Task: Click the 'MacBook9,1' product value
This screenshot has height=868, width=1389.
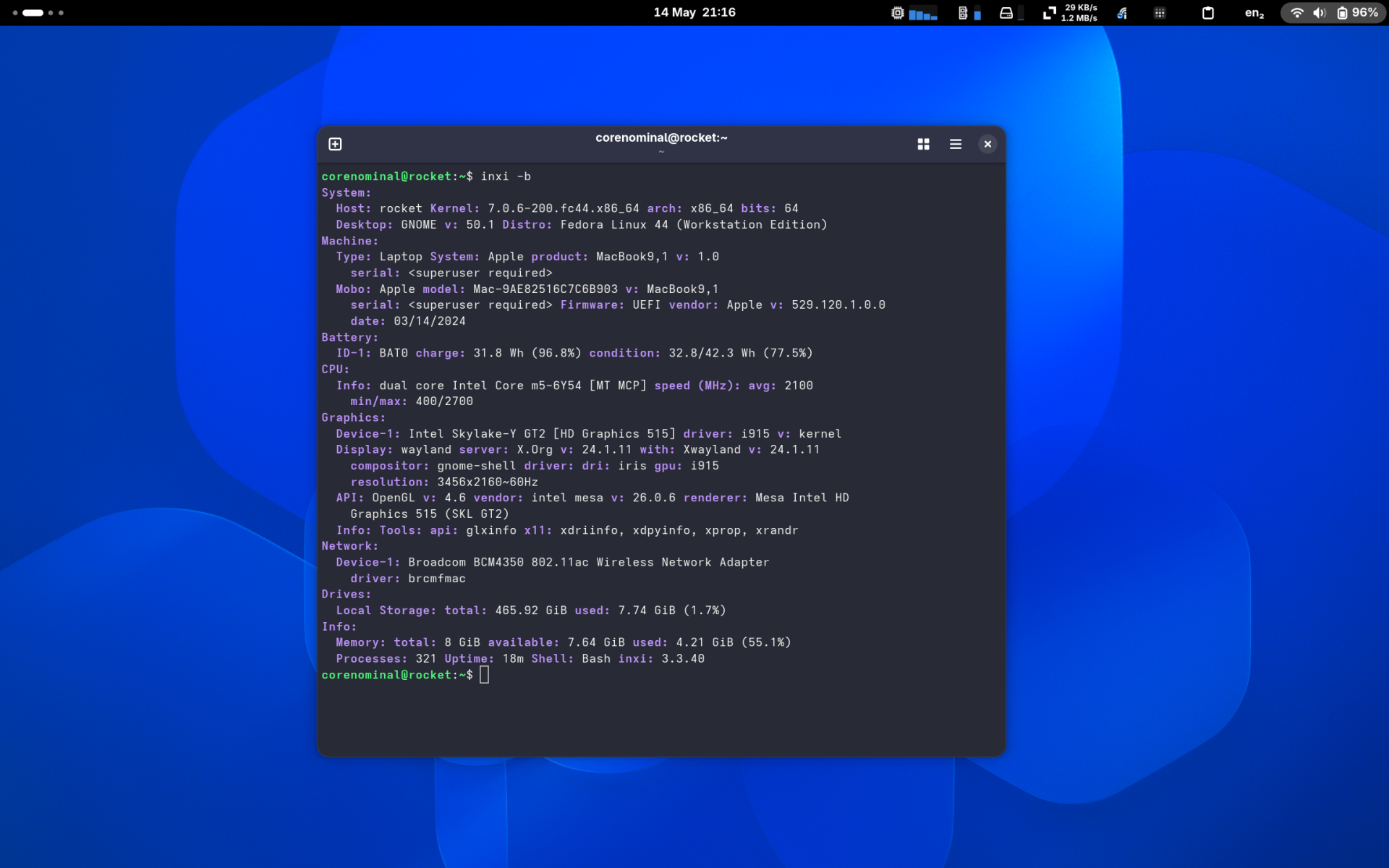Action: point(632,257)
